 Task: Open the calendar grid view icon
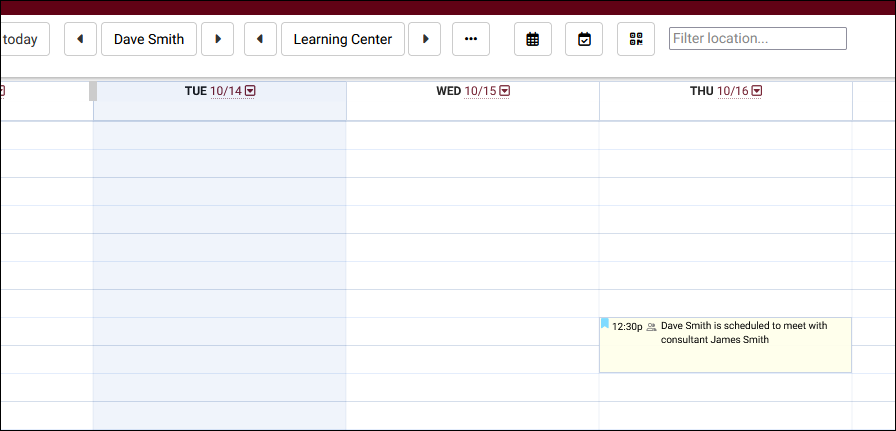click(x=533, y=39)
